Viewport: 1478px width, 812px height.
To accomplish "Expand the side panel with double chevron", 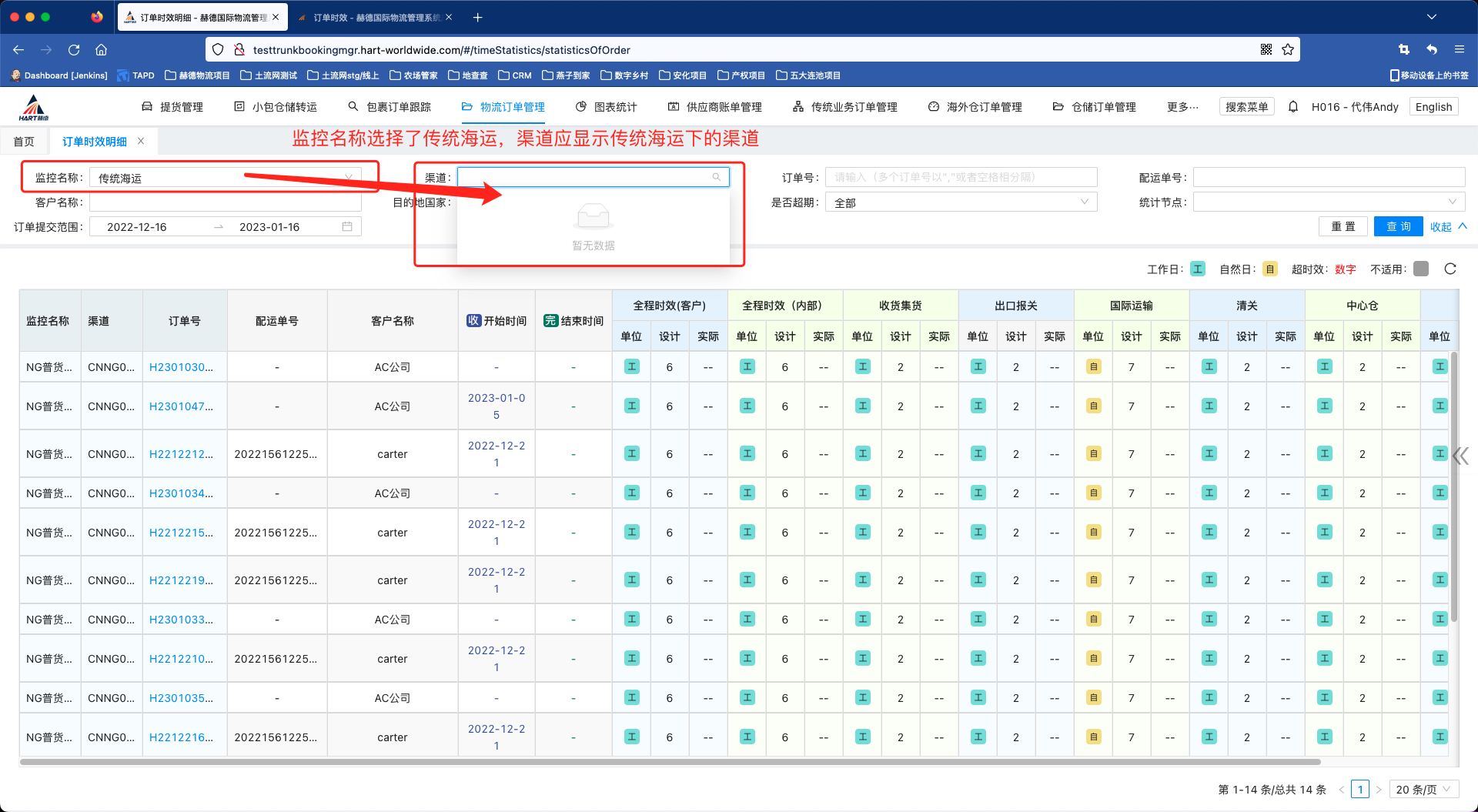I will point(1460,456).
